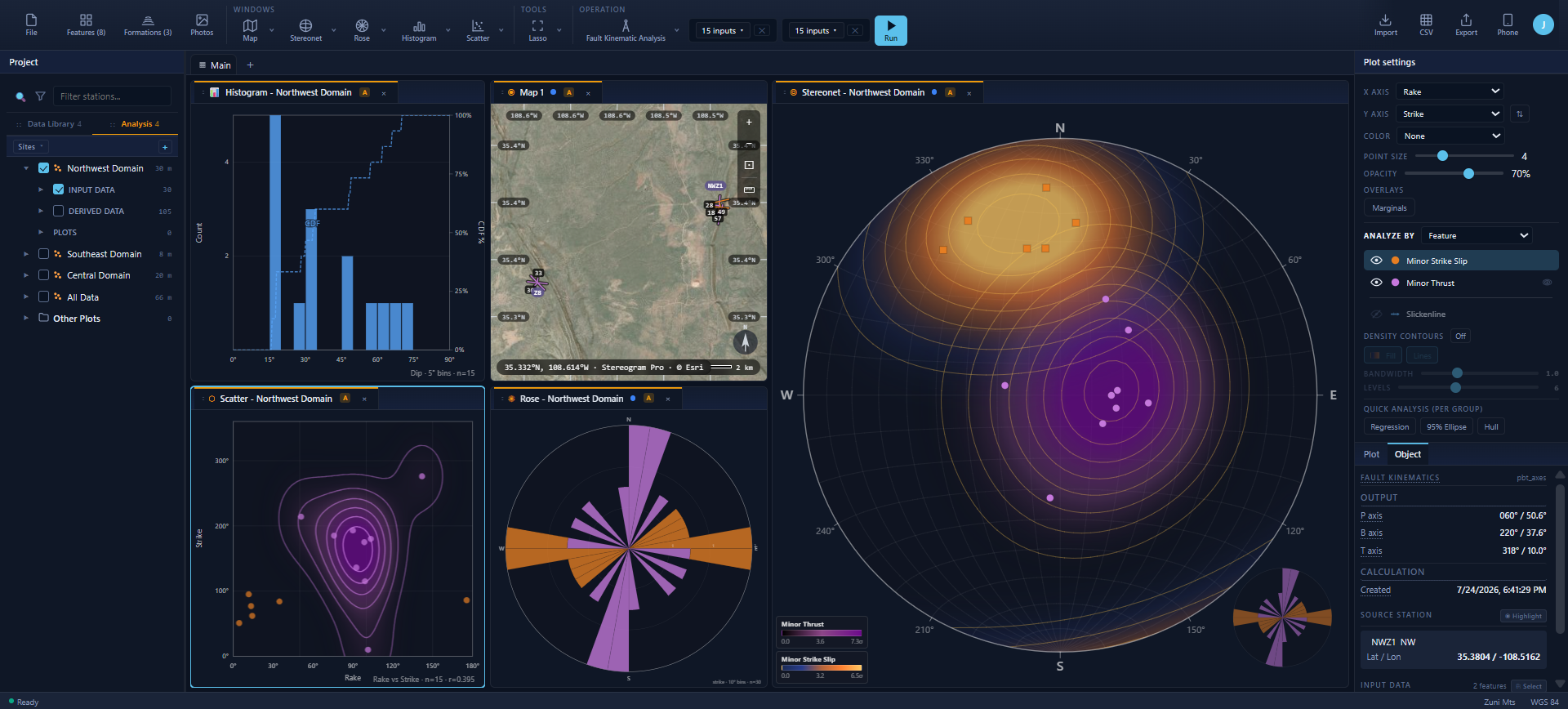Click the P axis link
1568x709 pixels.
(x=1371, y=515)
